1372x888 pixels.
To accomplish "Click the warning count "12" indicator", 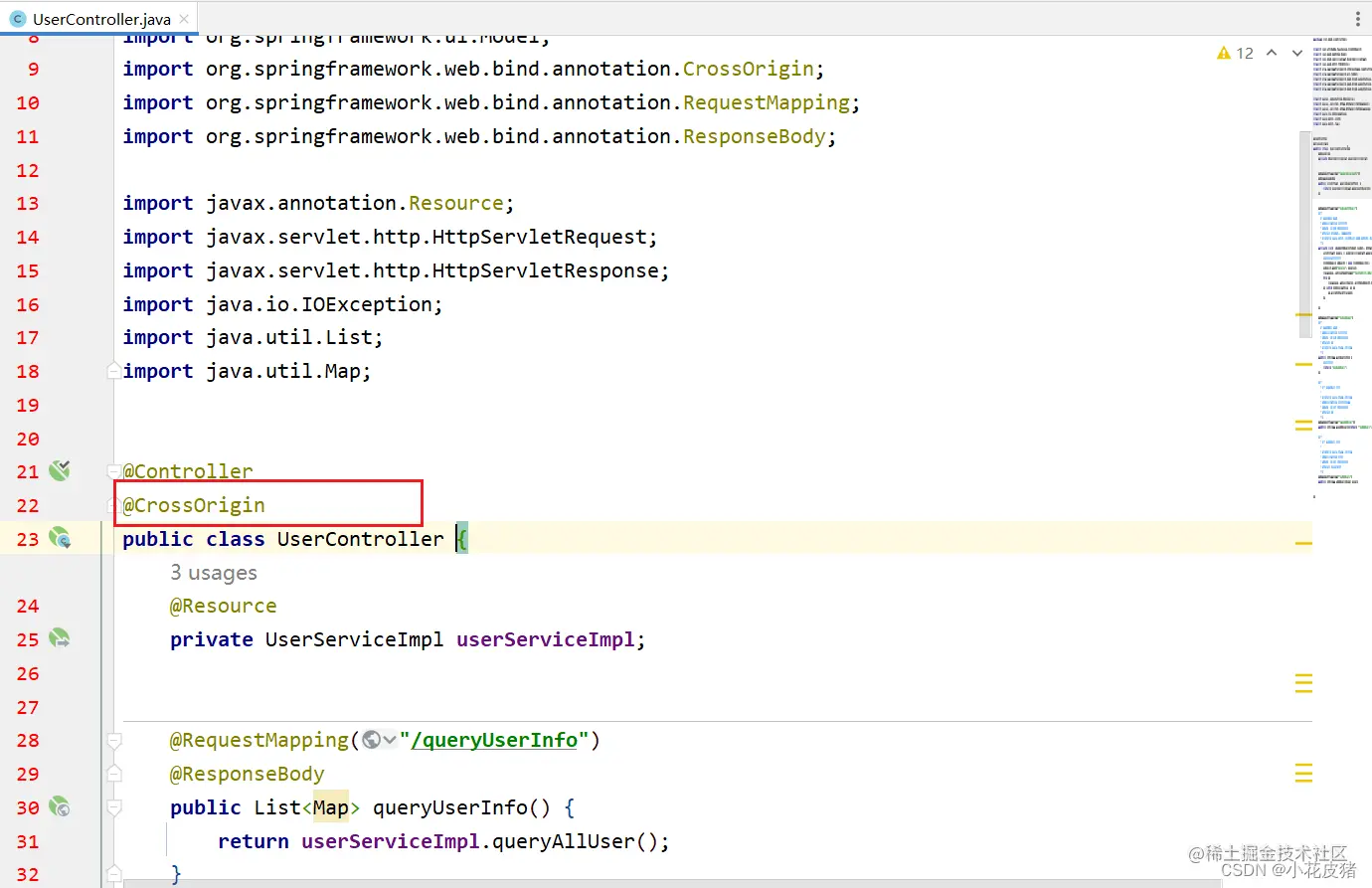I will tap(1245, 53).
